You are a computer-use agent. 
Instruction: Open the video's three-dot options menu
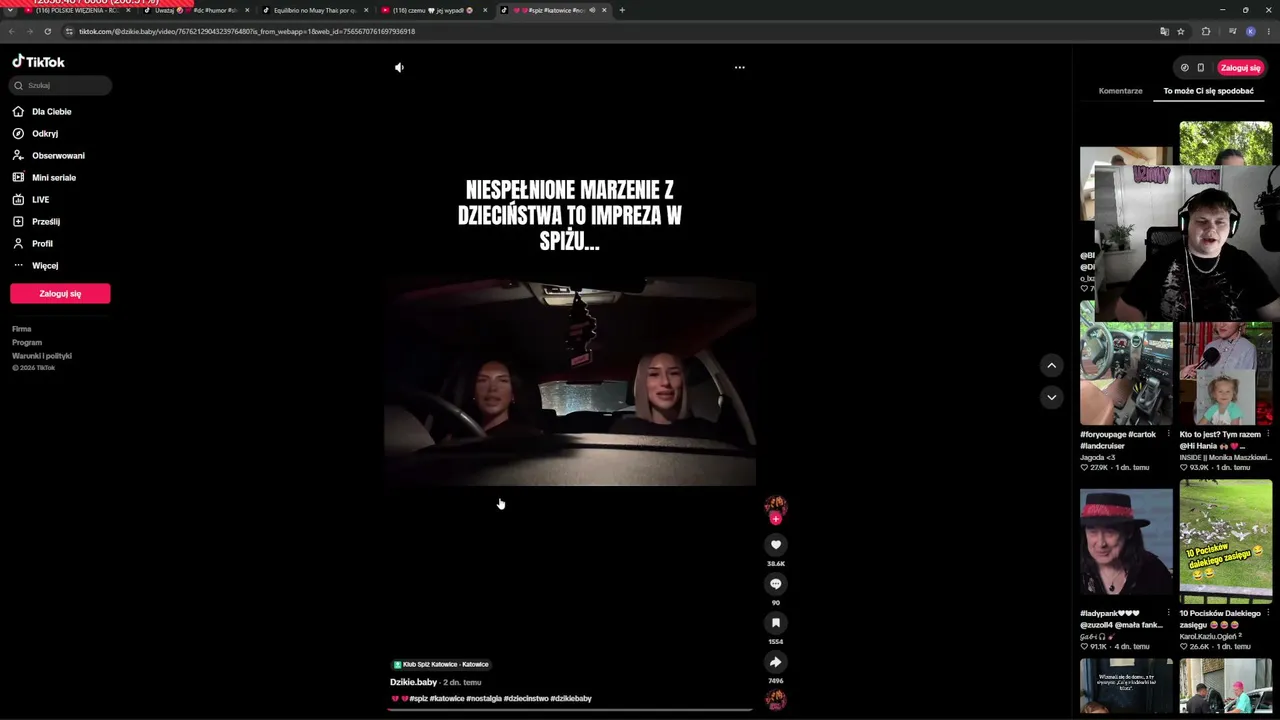[740, 68]
